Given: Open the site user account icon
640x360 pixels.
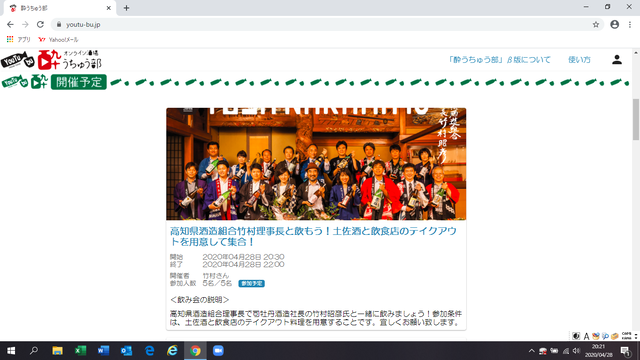Looking at the screenshot, I should click(617, 60).
